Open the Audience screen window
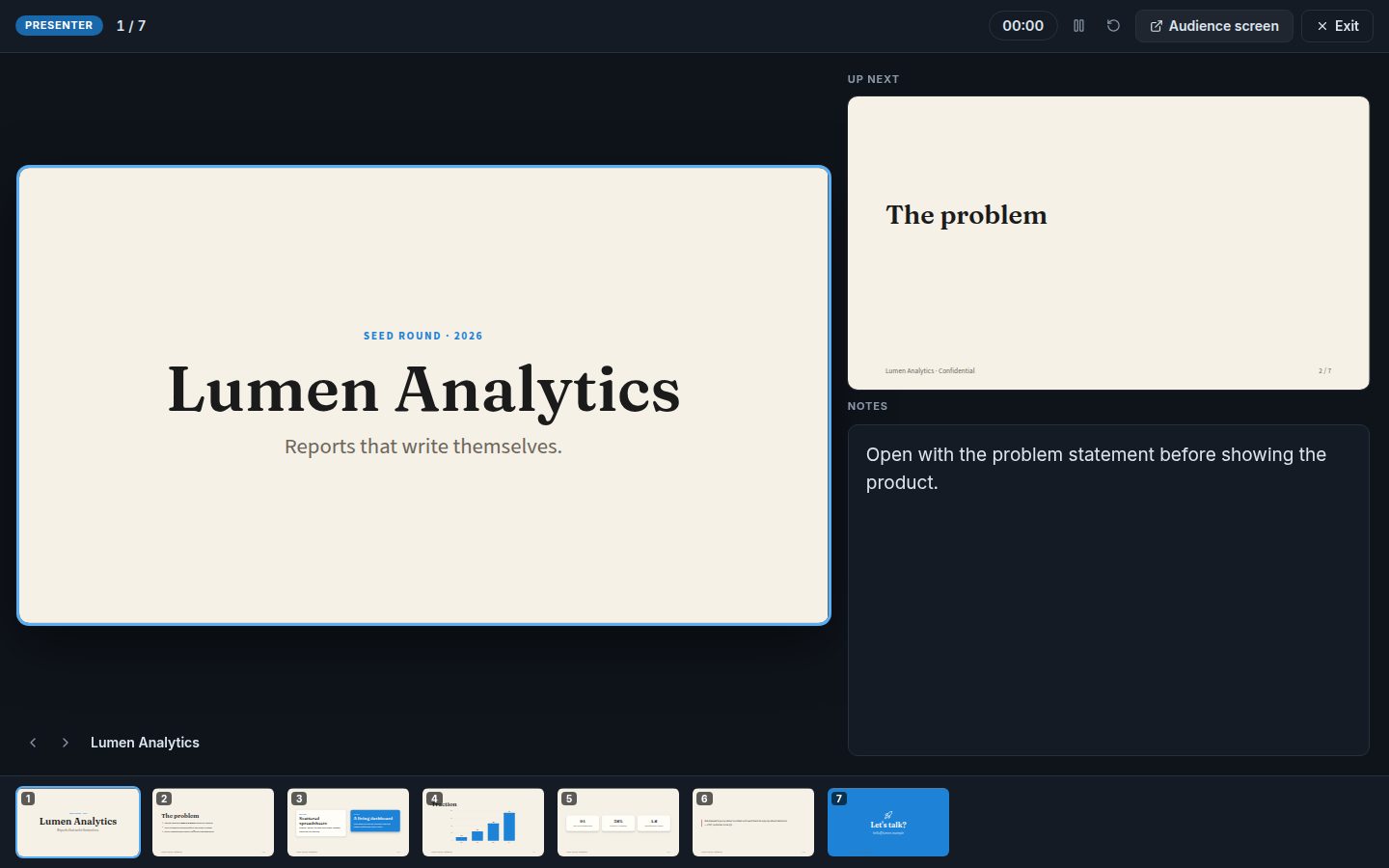Screen dimensions: 1389x868 [x=1214, y=26]
